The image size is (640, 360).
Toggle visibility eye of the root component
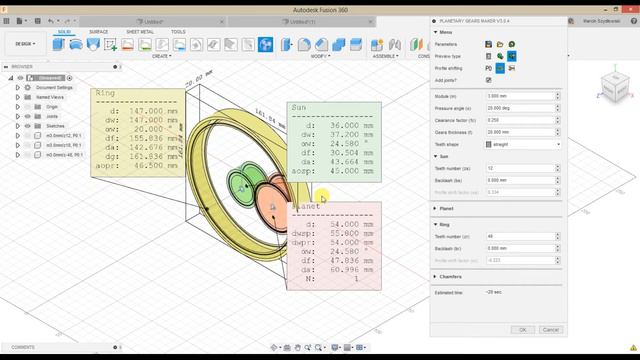(20, 78)
